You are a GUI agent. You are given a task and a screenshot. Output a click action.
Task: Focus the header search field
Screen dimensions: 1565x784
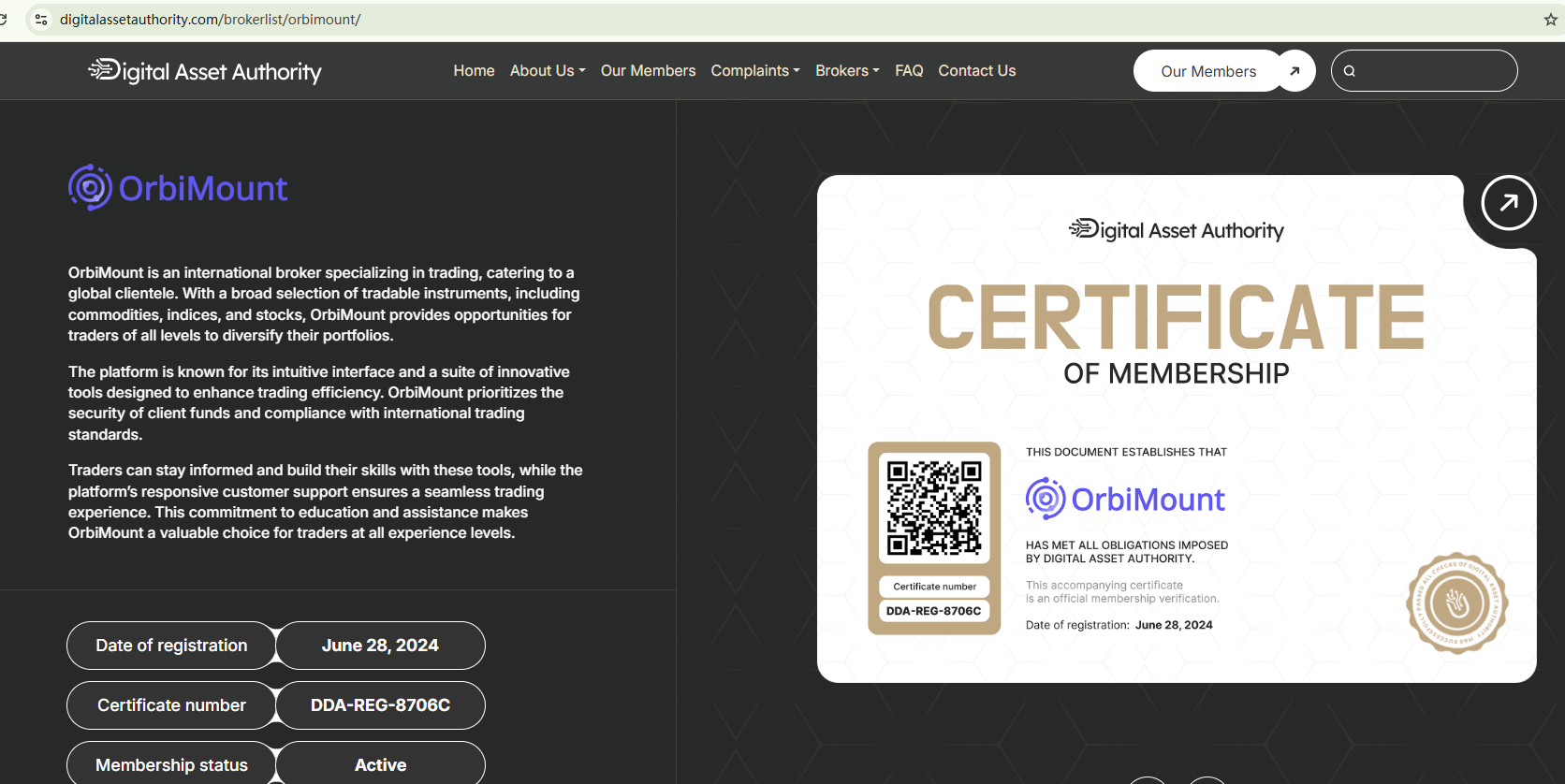(1425, 71)
